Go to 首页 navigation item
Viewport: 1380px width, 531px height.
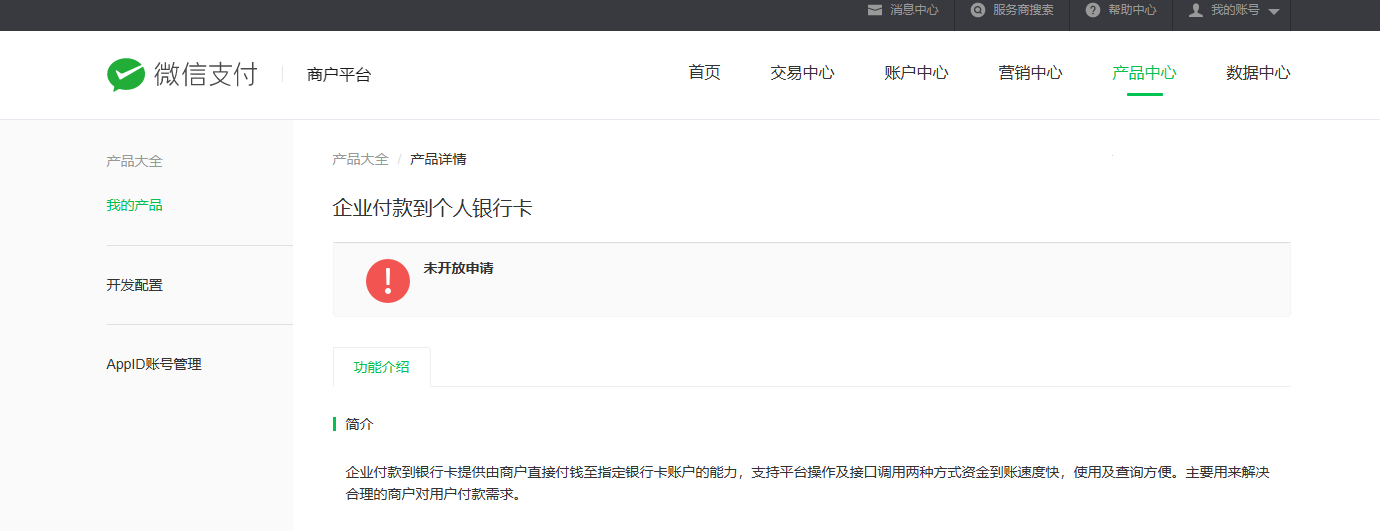(x=704, y=73)
